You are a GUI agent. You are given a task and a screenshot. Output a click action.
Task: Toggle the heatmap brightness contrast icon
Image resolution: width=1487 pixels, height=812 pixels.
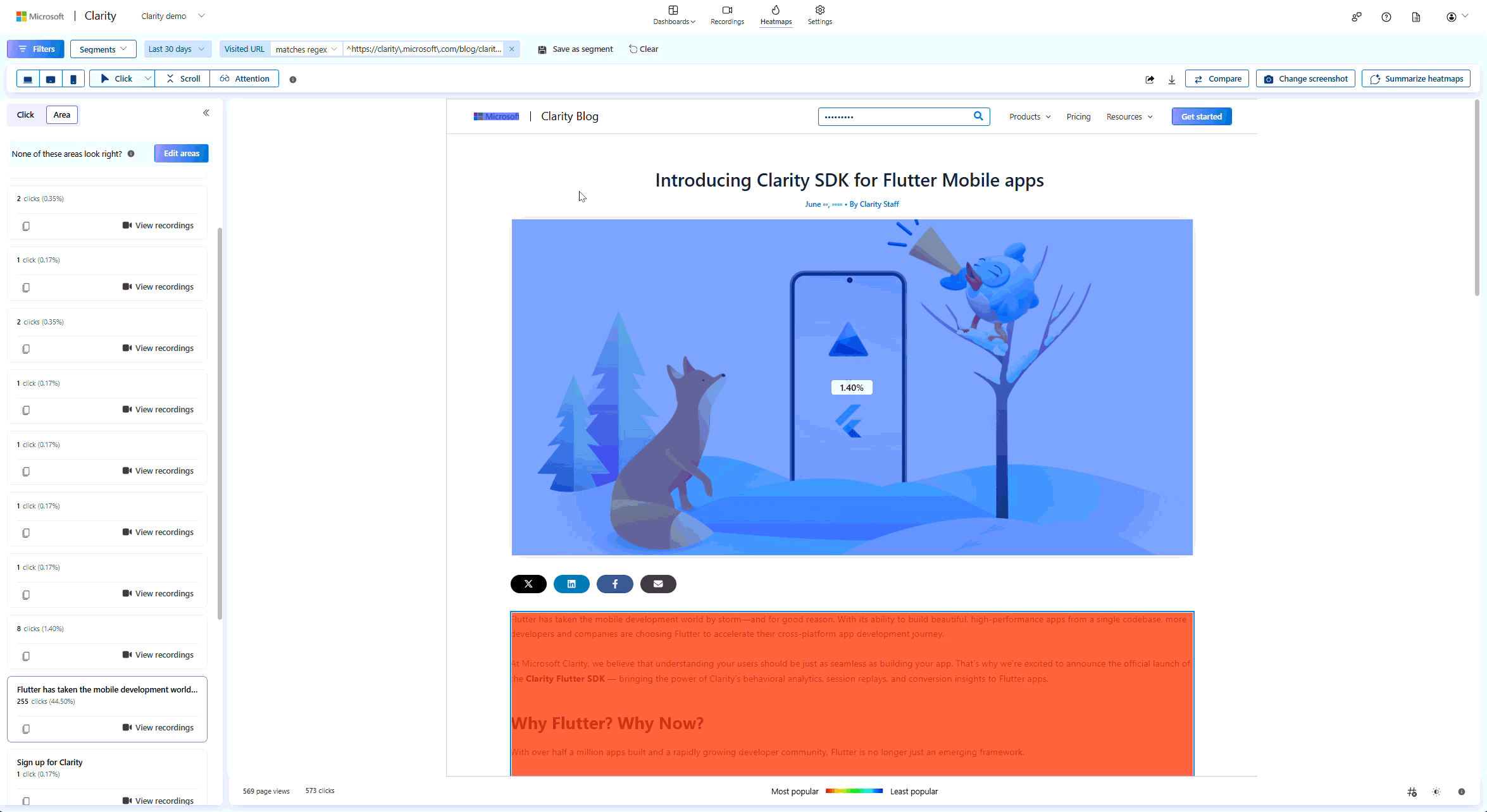coord(1436,792)
